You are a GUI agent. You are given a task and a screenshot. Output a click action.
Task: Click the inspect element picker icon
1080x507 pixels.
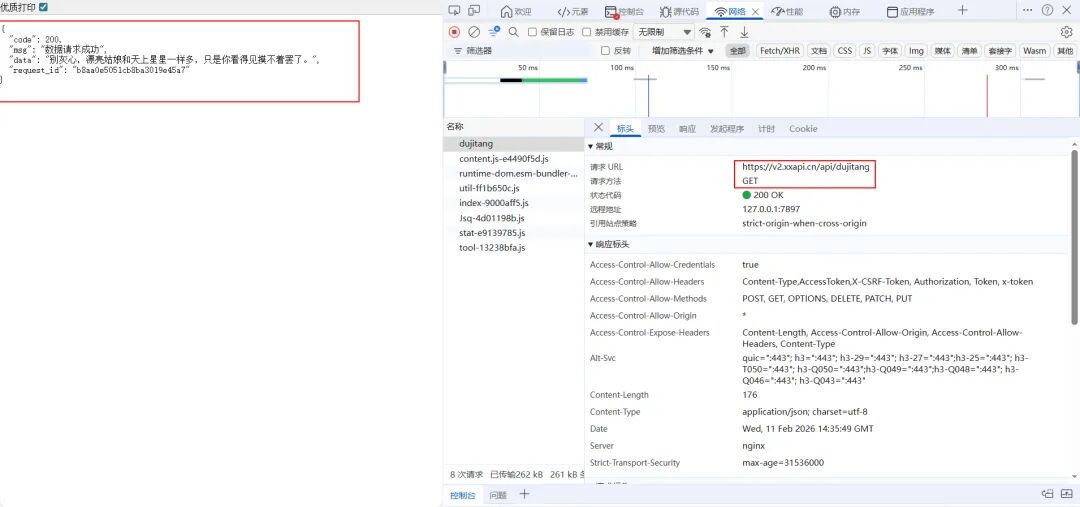454,10
